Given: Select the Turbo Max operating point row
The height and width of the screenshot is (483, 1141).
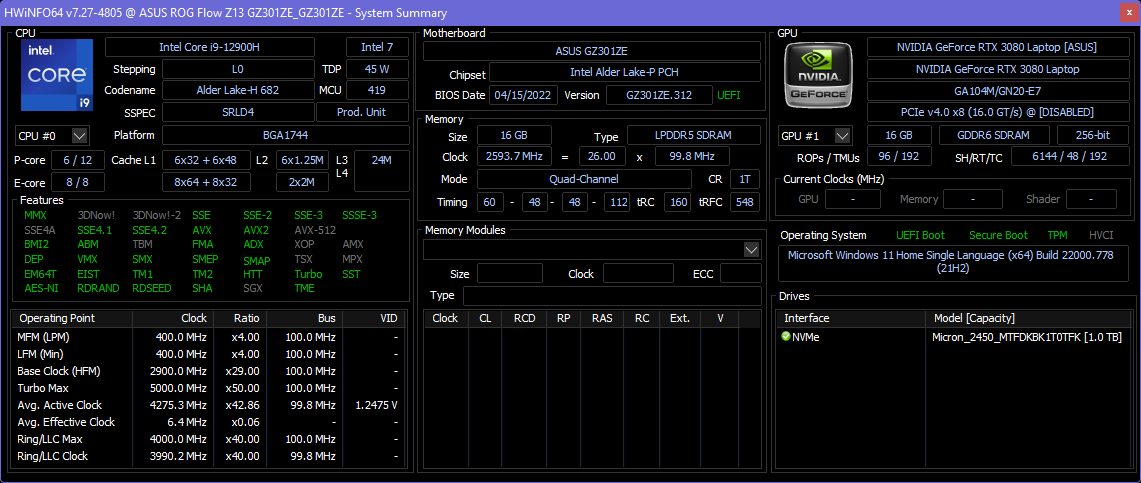Looking at the screenshot, I should pos(207,388).
